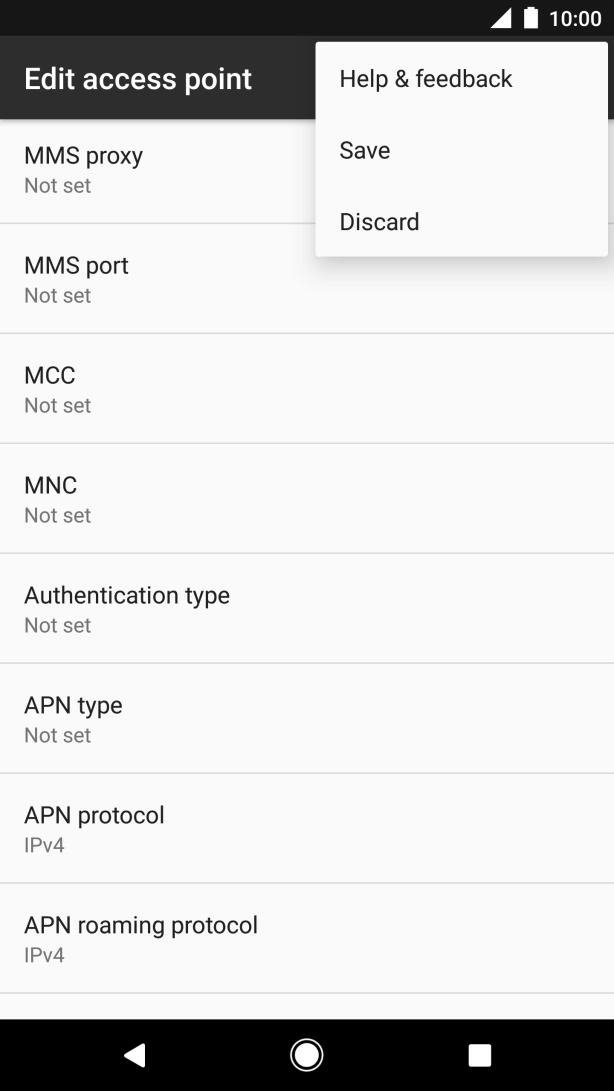This screenshot has height=1091, width=614.
Task: Open the APN type setting
Action: point(307,719)
